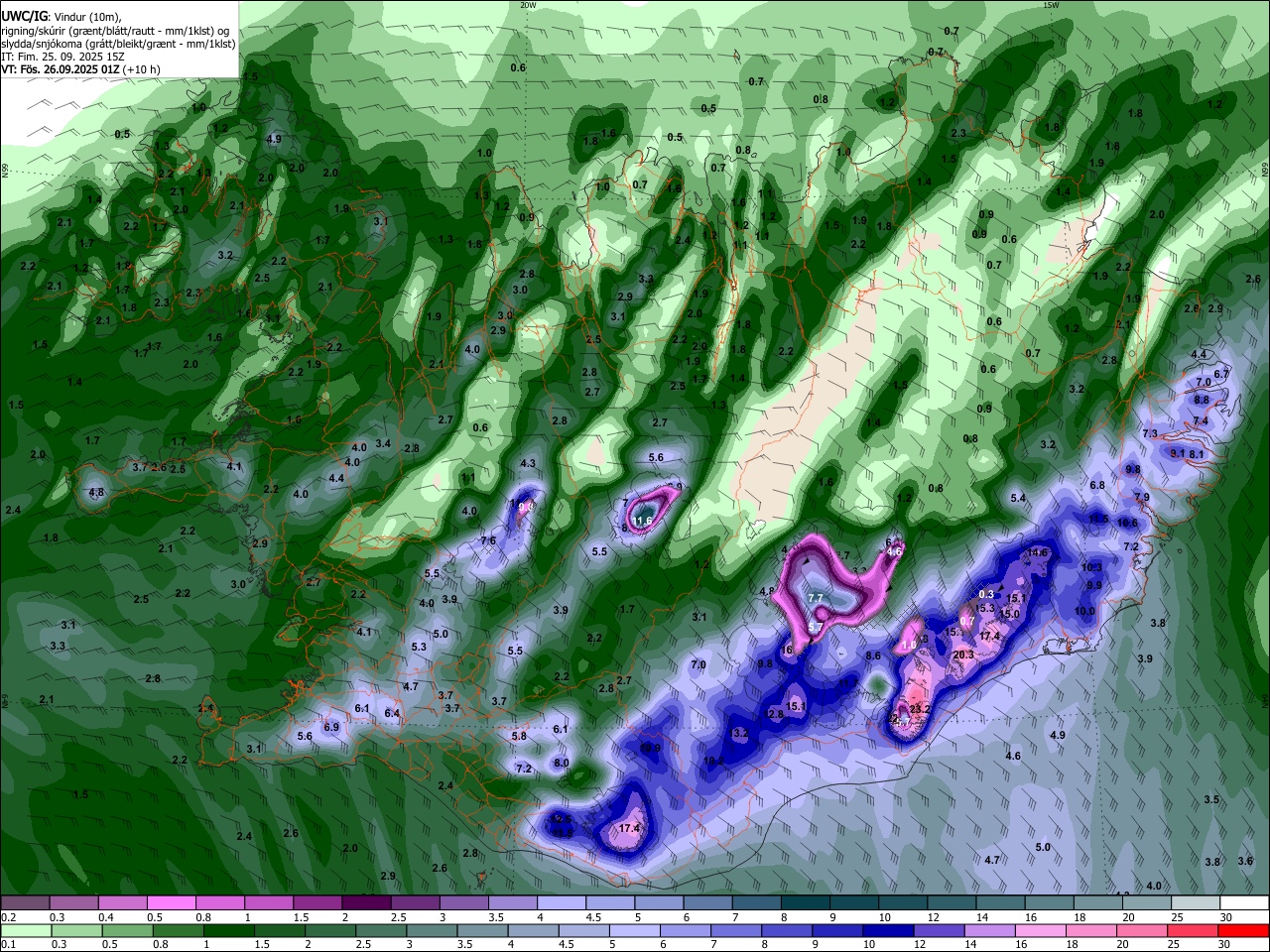Screen dimensions: 1270x952
Task: Click the darkest green 1 swatch in the bottom legend row
Action: click(228, 931)
